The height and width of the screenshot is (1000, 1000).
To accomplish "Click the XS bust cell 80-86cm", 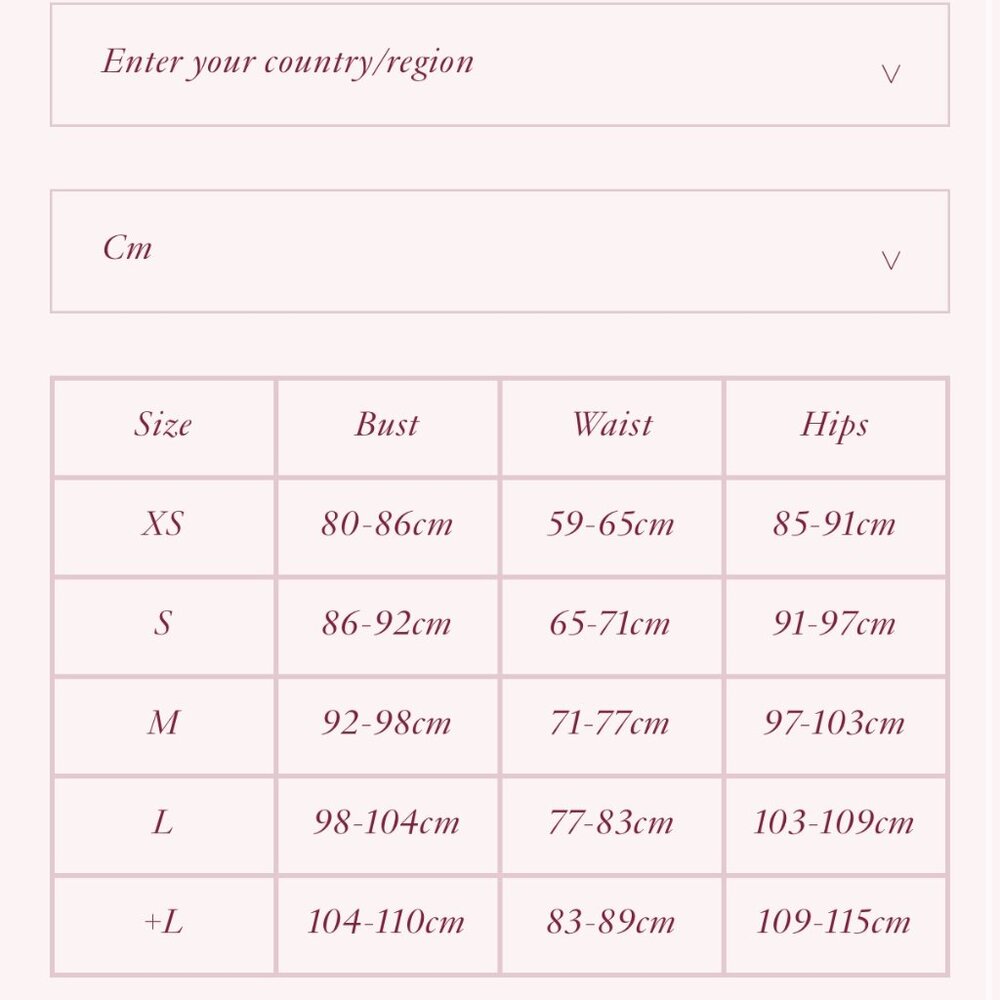I will point(387,524).
